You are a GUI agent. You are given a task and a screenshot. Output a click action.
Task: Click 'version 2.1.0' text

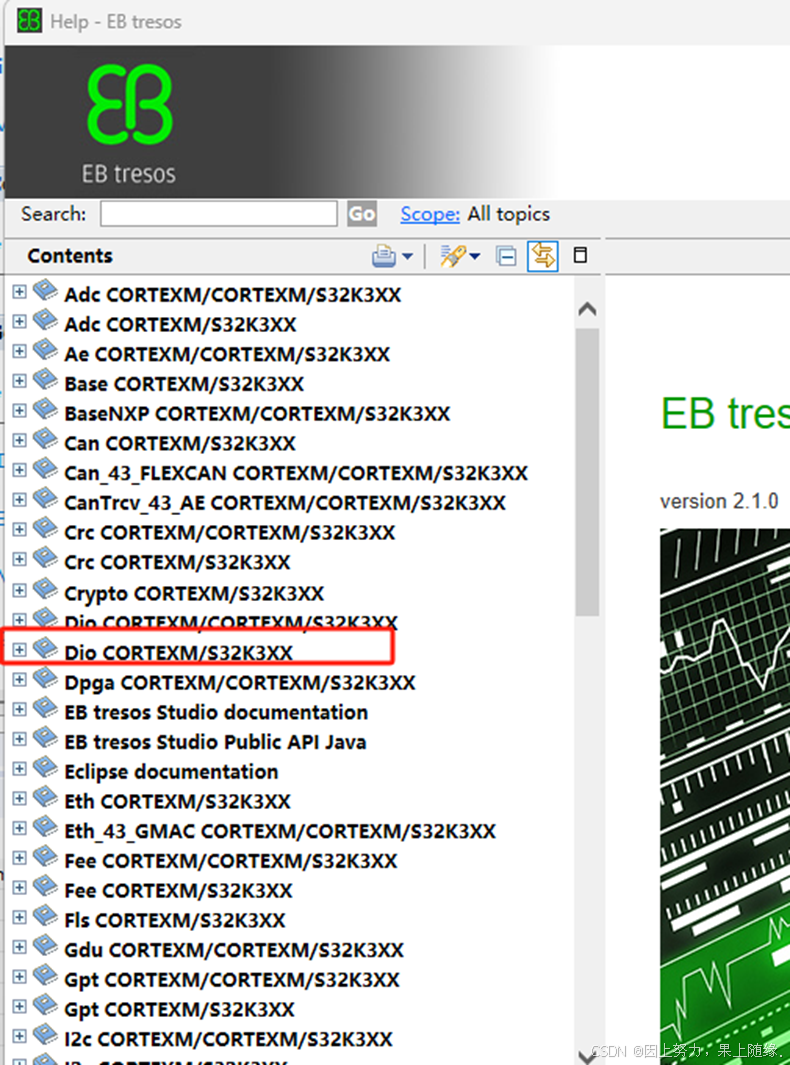click(x=719, y=501)
